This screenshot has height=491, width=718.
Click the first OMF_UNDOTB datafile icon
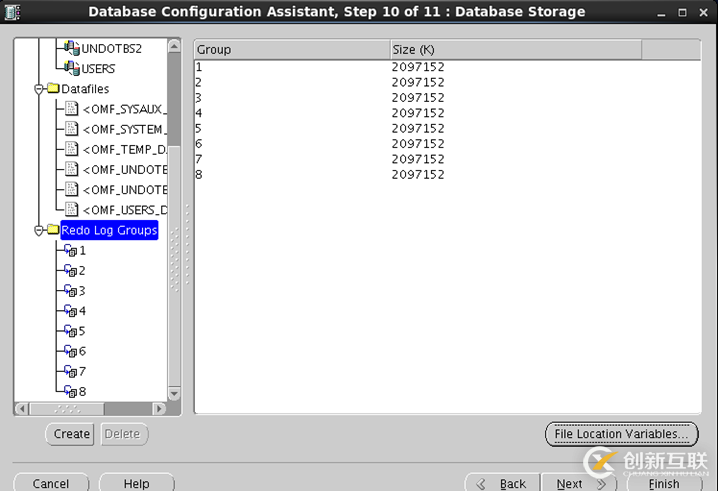coord(71,169)
